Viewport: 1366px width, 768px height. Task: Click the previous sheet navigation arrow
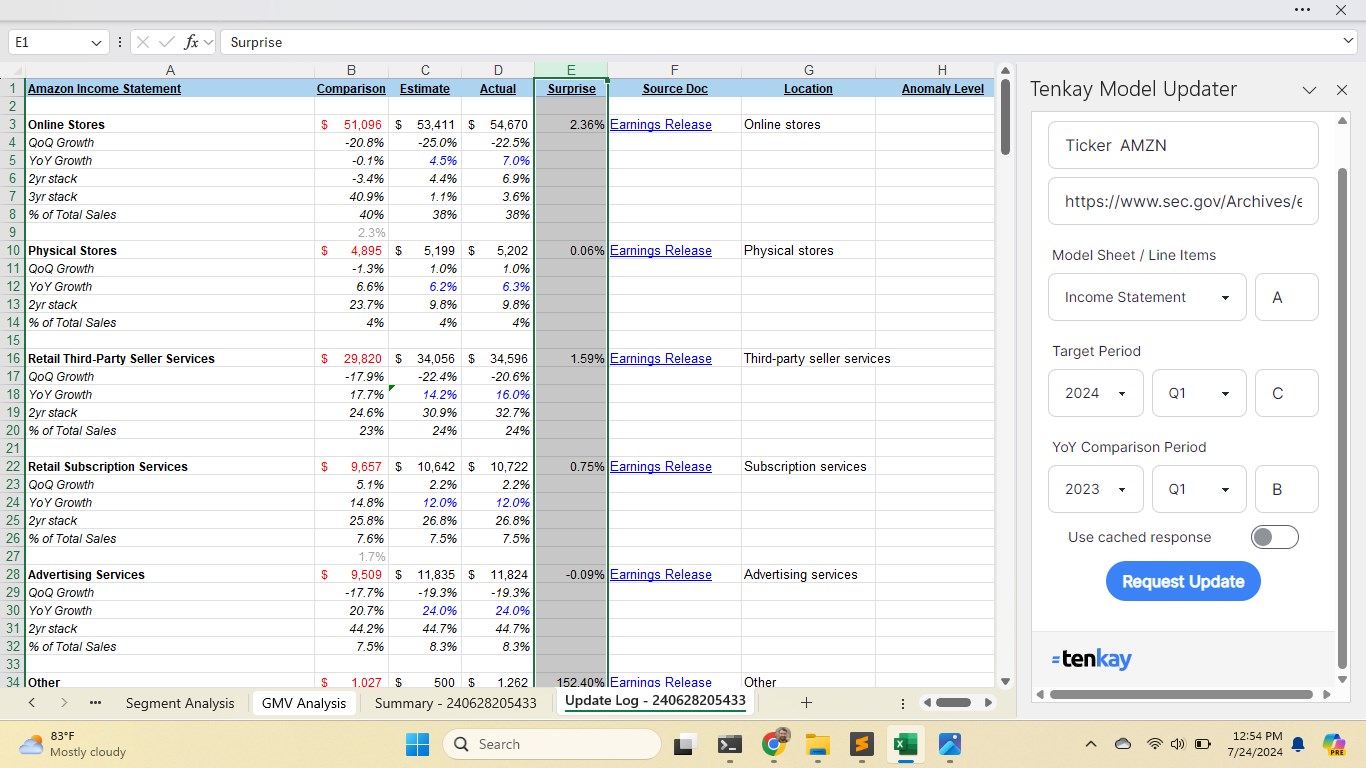(x=32, y=703)
